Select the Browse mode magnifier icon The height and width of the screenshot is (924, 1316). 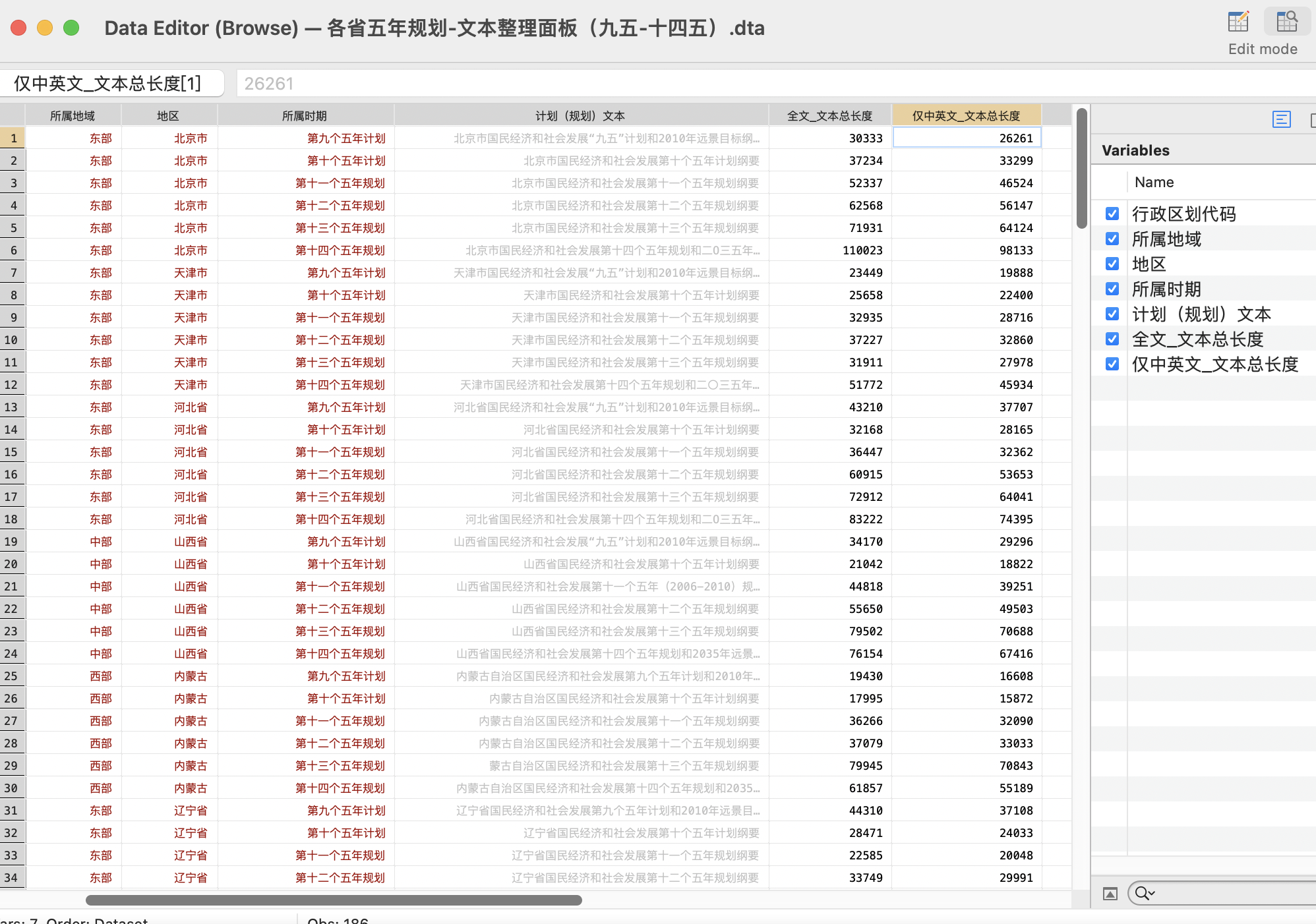tap(1286, 22)
